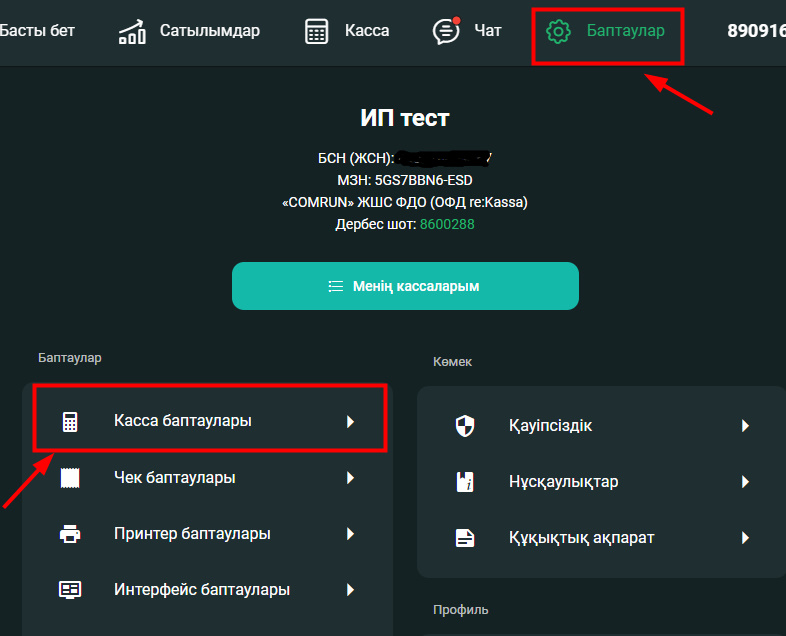Open the Чат tab label

pos(488,31)
